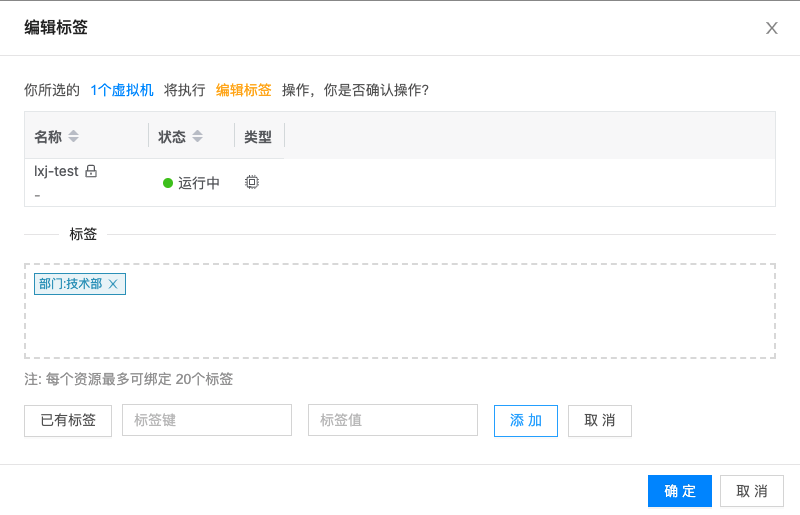The height and width of the screenshot is (515, 800).
Task: Remove the 部门:技术部 tag via its X
Action: [113, 284]
